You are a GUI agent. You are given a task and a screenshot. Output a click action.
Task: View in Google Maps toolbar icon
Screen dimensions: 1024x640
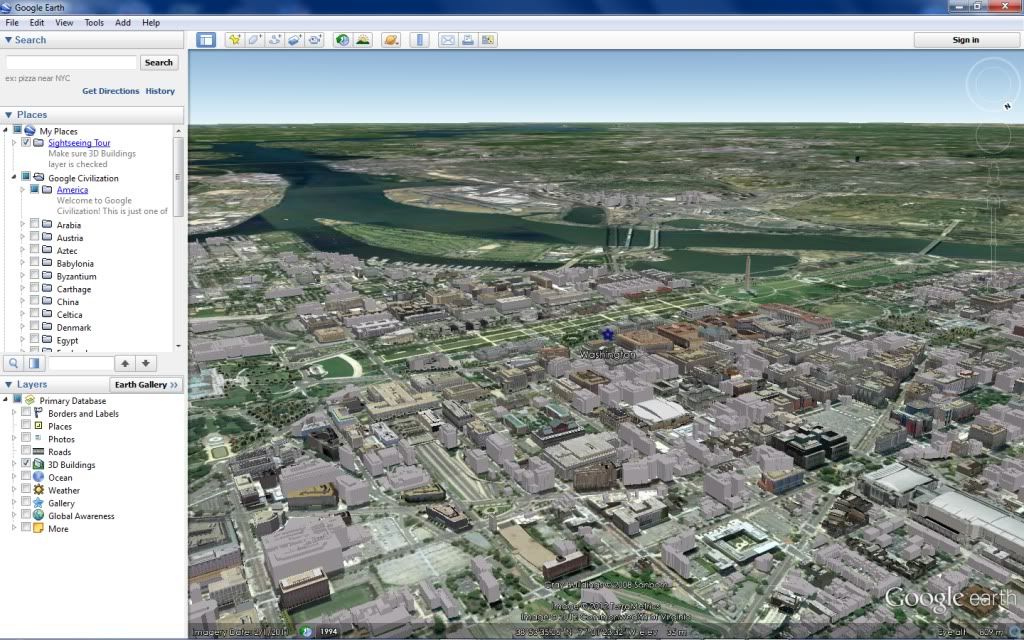coord(488,40)
